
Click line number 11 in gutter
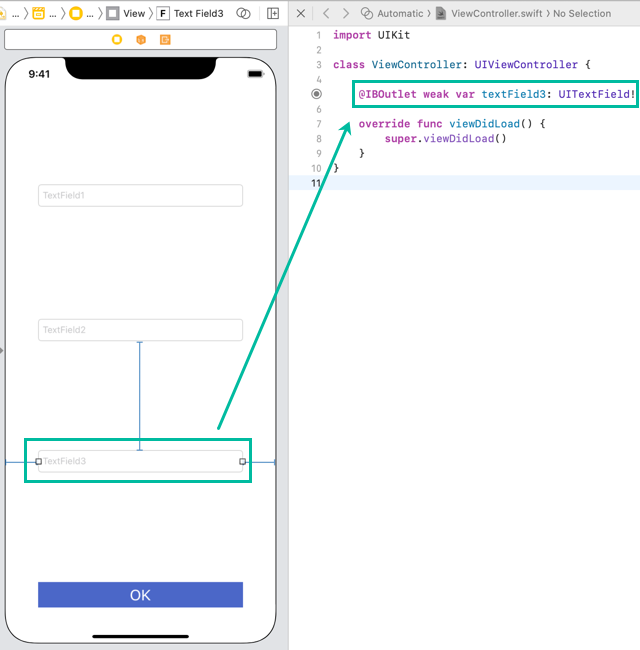point(316,183)
